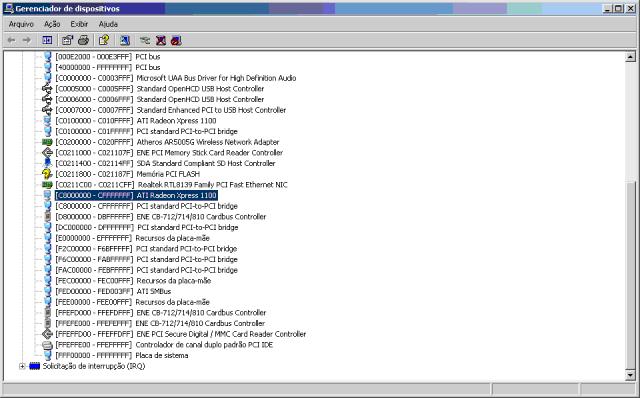Click icon of ENE PCI Secure Digital Reader
The width and height of the screenshot is (640, 398).
[47, 334]
